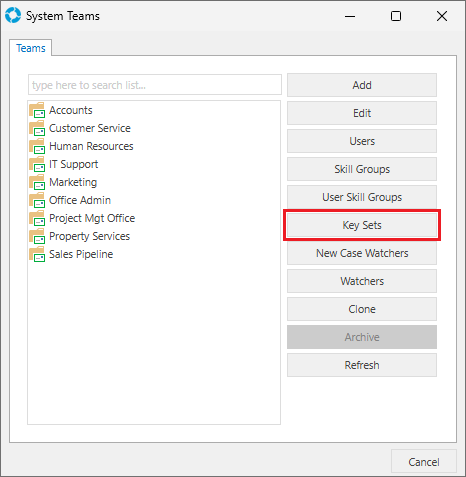Click the System Teams app logo
The image size is (466, 477).
pos(13,16)
